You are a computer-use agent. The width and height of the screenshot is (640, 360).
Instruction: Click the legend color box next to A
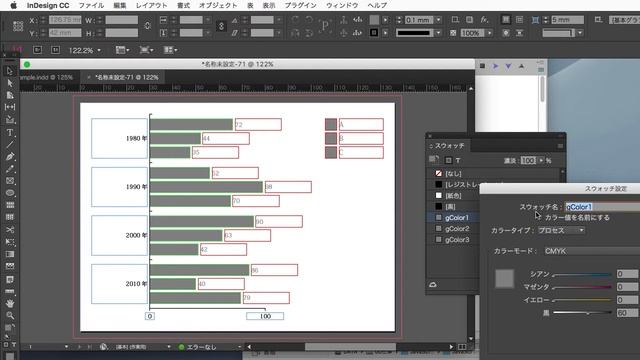point(331,124)
